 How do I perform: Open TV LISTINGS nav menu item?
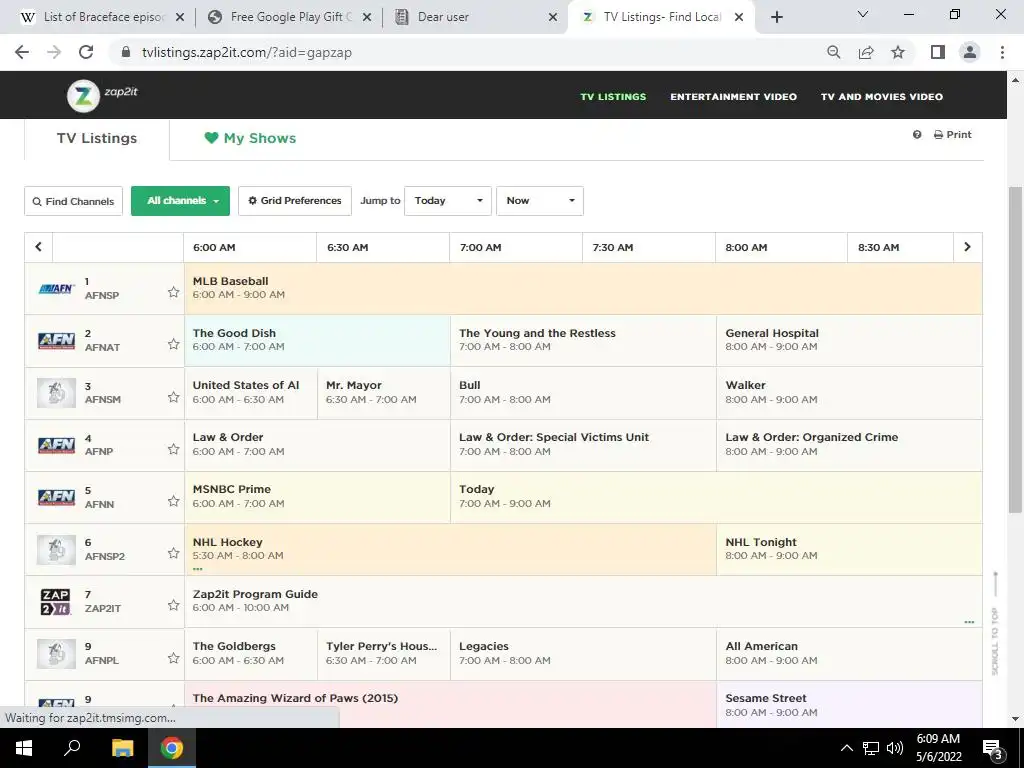[x=613, y=97]
